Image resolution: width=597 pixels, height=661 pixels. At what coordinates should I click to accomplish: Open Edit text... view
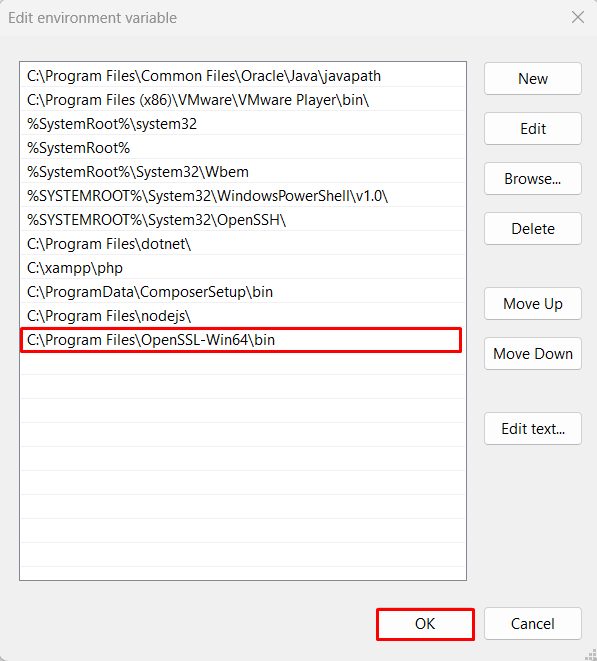(533, 429)
